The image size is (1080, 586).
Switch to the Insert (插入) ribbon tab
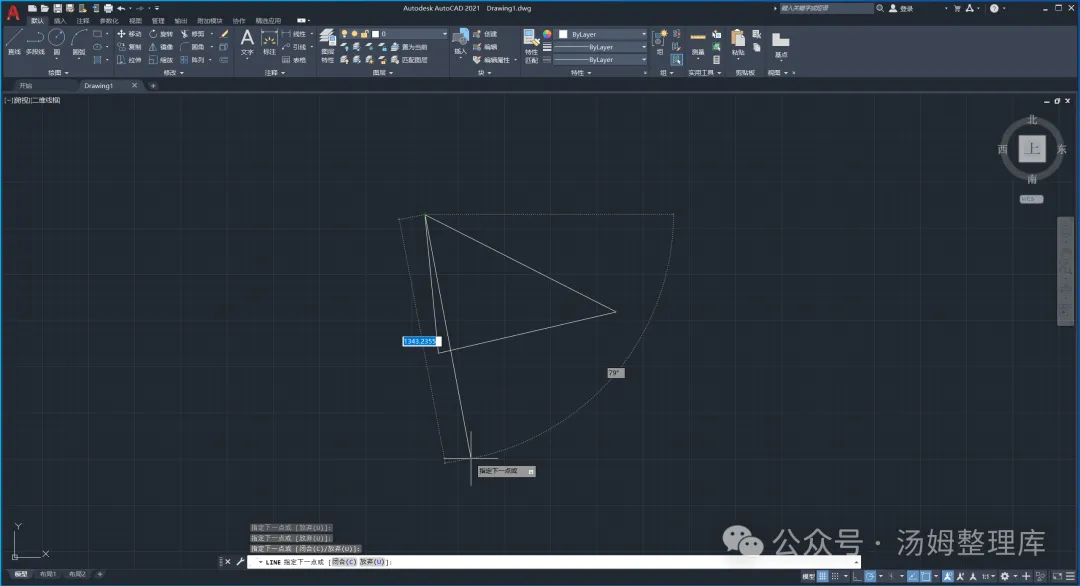(59, 21)
